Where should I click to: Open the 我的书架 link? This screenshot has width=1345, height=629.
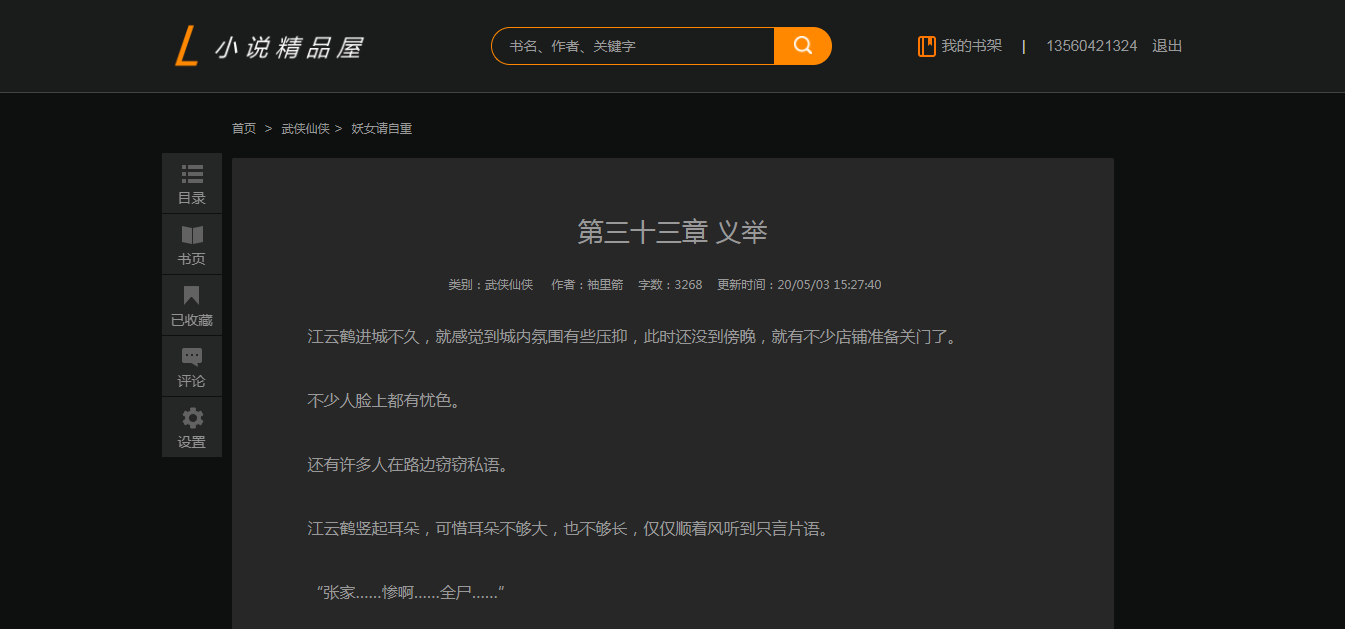[972, 46]
